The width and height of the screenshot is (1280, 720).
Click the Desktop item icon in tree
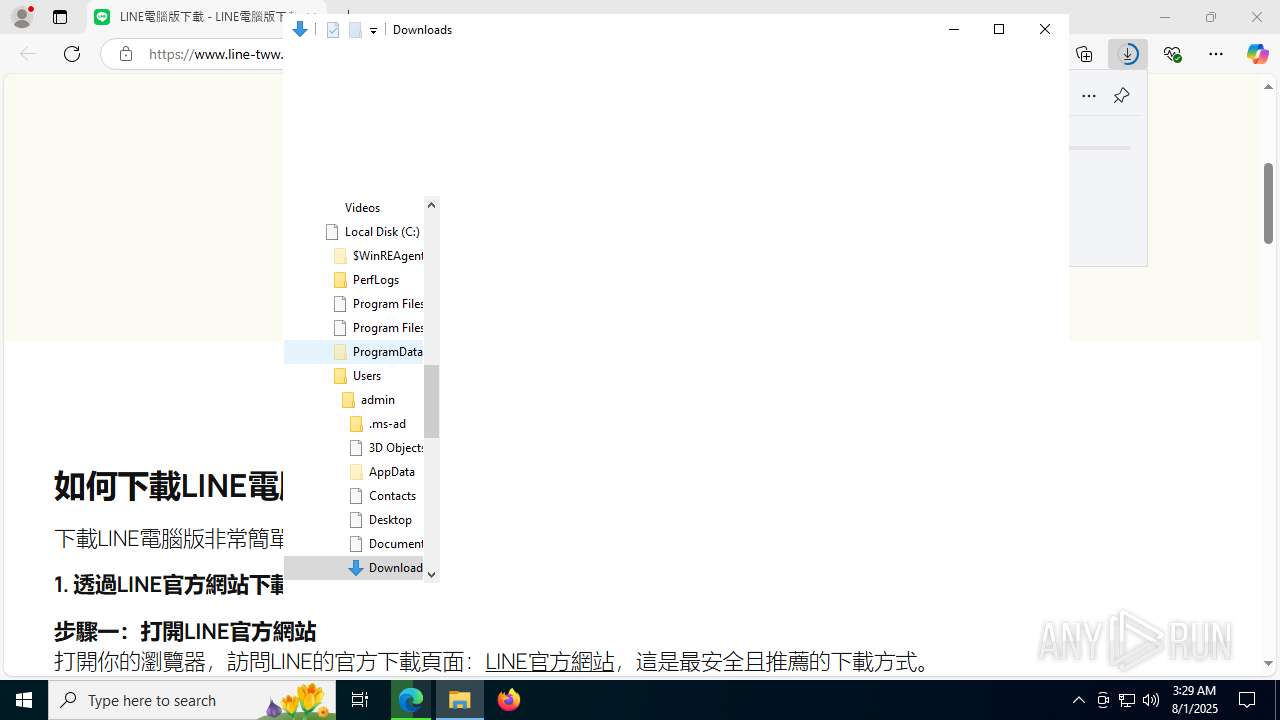[x=356, y=520]
